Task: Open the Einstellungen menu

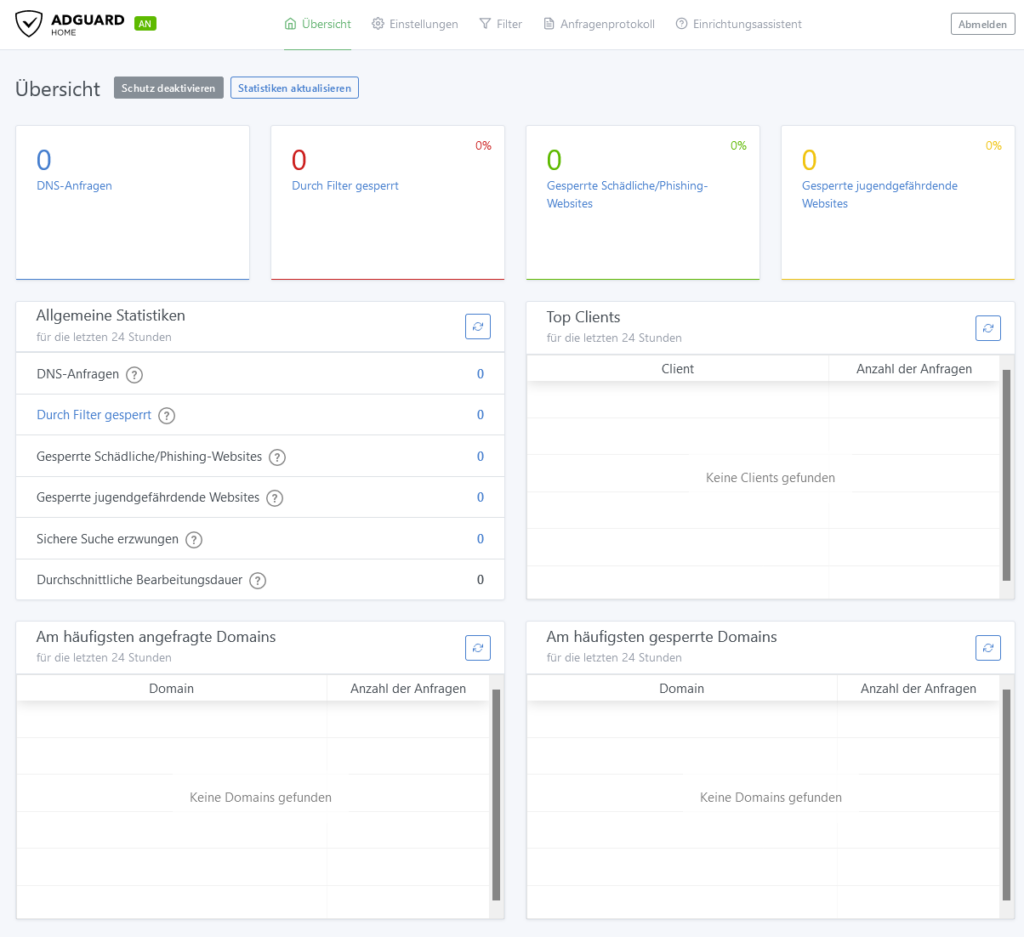Action: tap(415, 24)
